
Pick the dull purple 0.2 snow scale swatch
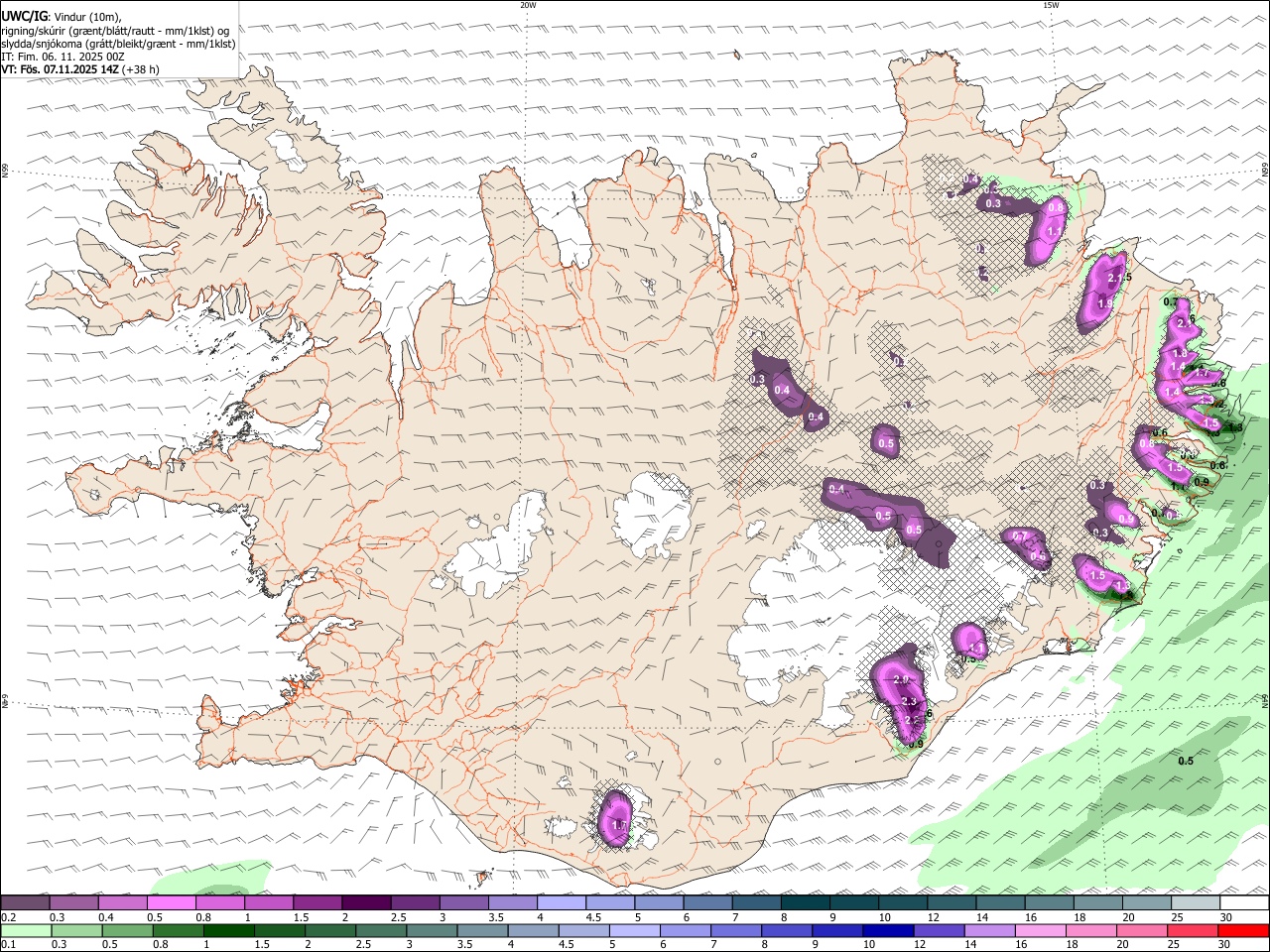coord(25,902)
